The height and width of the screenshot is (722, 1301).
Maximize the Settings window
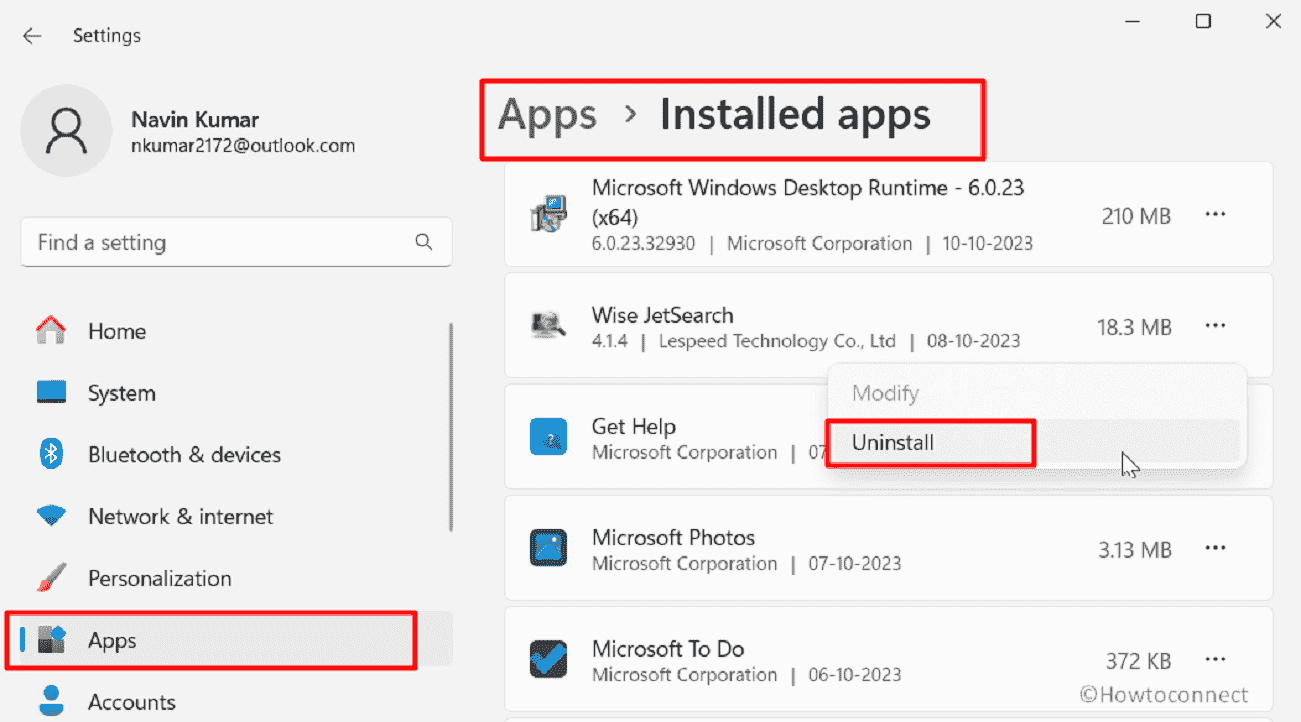(1203, 21)
